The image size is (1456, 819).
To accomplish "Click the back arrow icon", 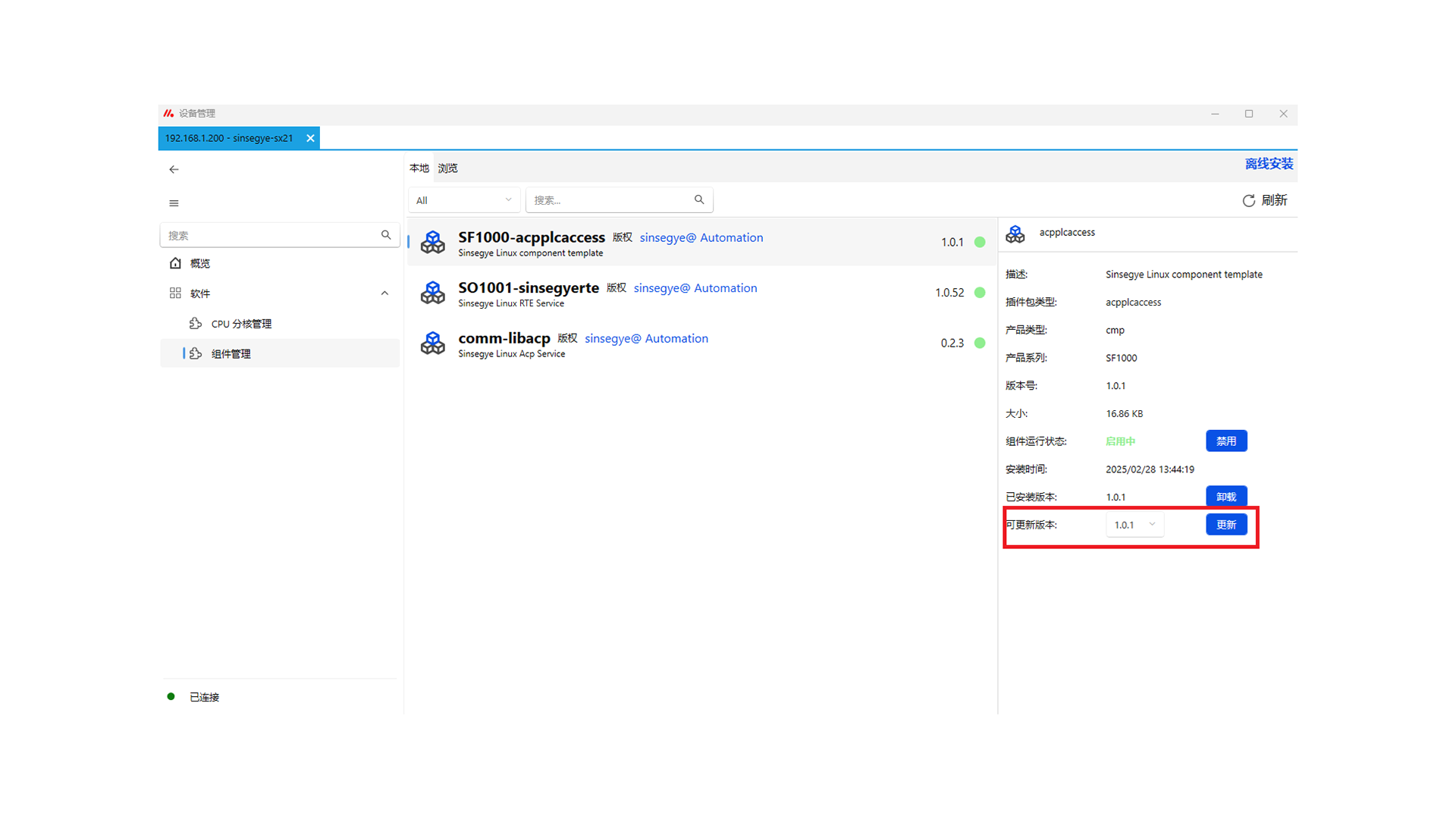I will pos(174,169).
